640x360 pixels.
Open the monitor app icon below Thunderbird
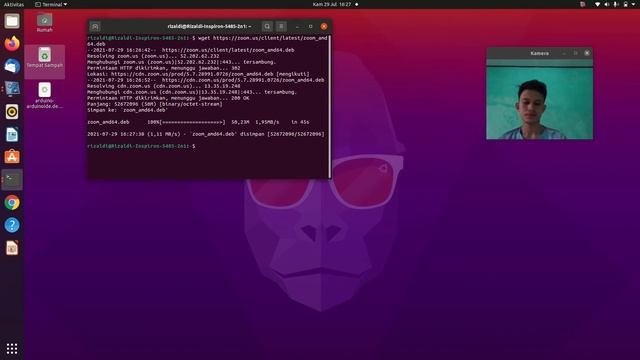(x=12, y=89)
